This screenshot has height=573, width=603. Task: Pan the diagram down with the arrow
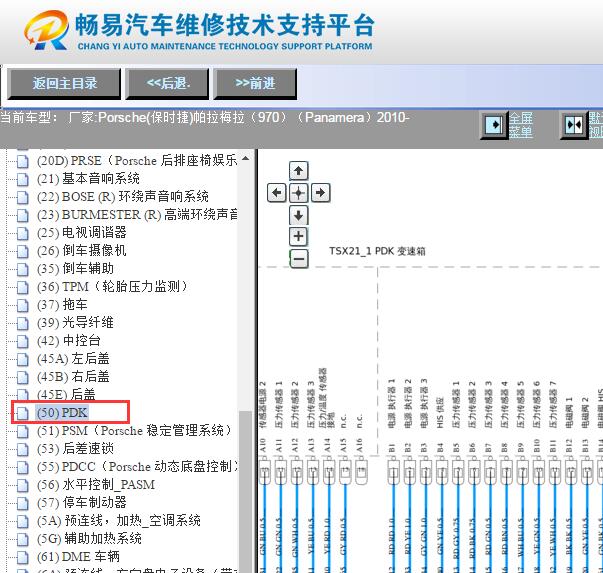298,215
